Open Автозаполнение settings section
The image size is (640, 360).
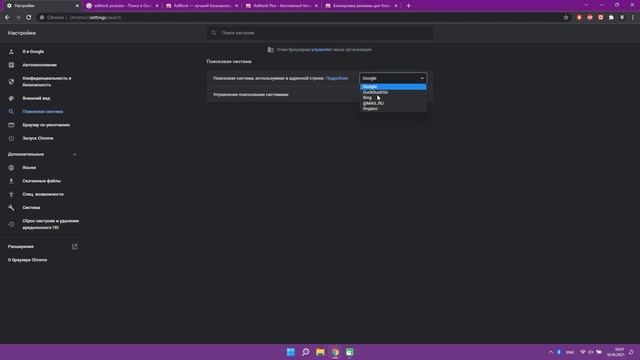pyautogui.click(x=40, y=65)
